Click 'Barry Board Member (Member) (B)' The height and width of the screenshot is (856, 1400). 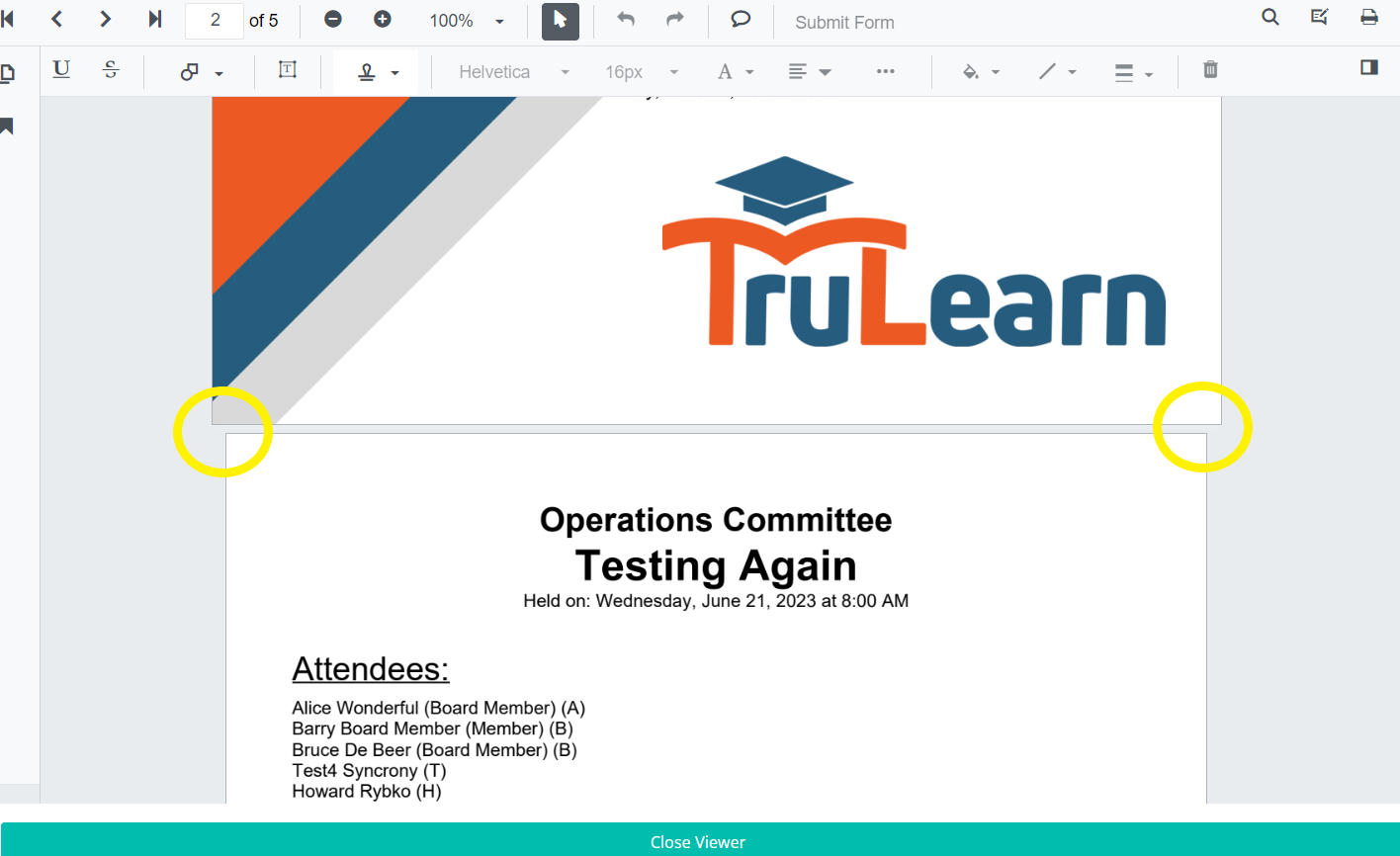tap(433, 728)
